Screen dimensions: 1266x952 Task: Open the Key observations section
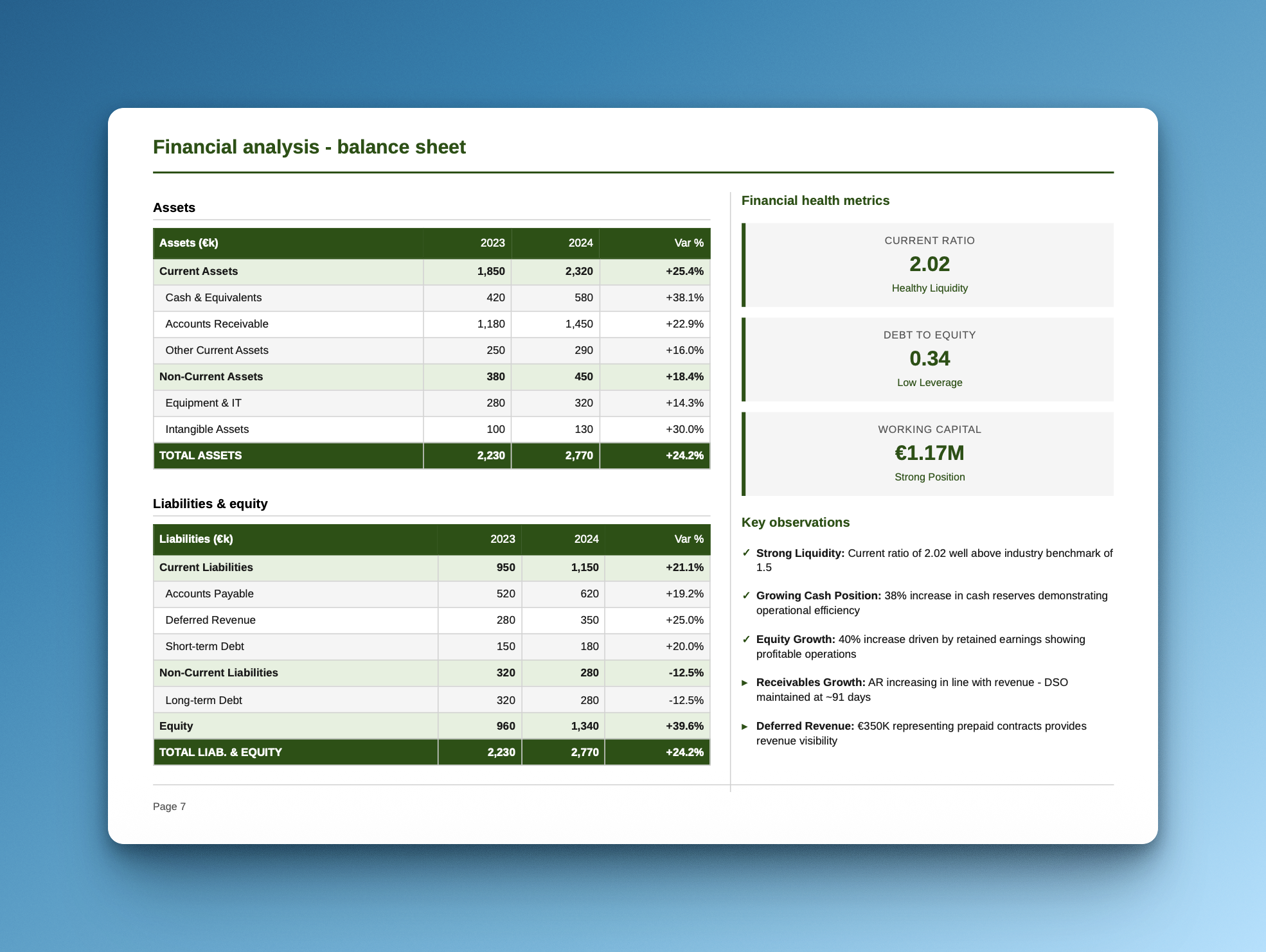tap(796, 522)
